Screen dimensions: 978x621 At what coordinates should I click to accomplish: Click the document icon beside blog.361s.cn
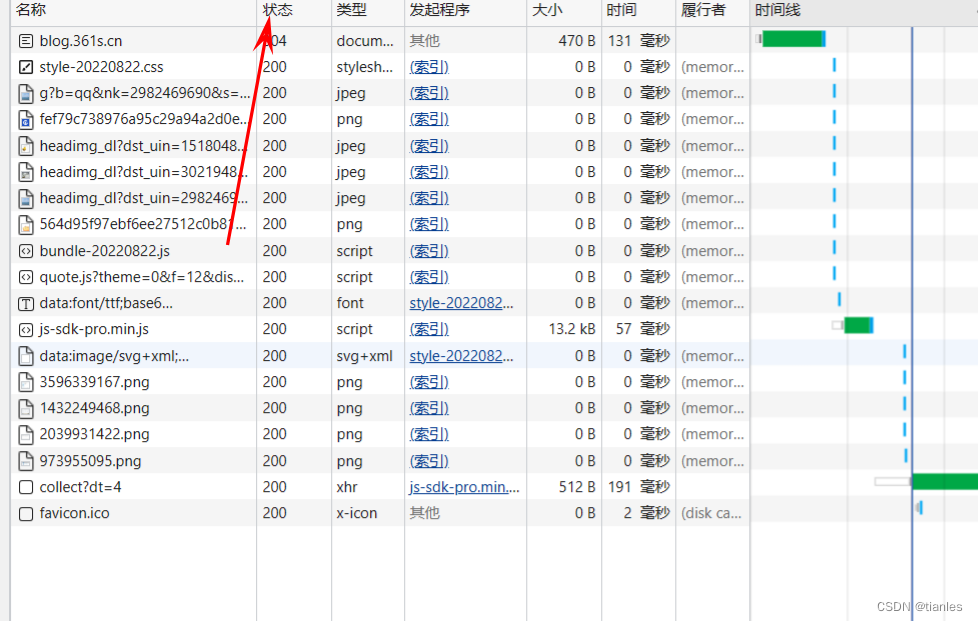pyautogui.click(x=26, y=41)
